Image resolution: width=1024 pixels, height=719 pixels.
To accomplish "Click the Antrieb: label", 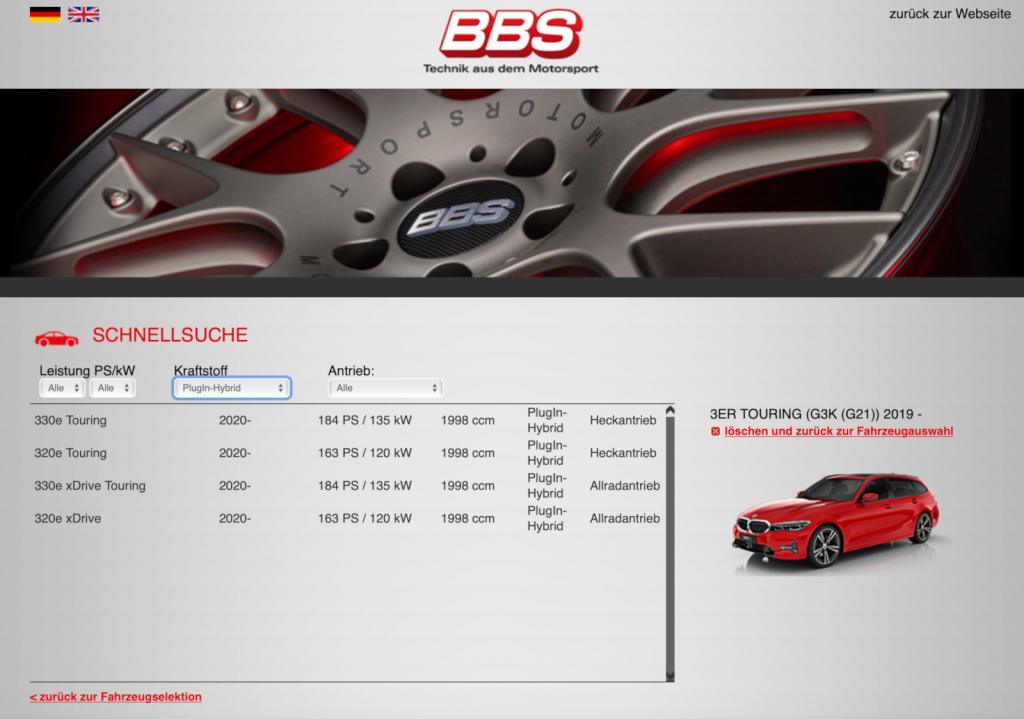I will click(351, 370).
